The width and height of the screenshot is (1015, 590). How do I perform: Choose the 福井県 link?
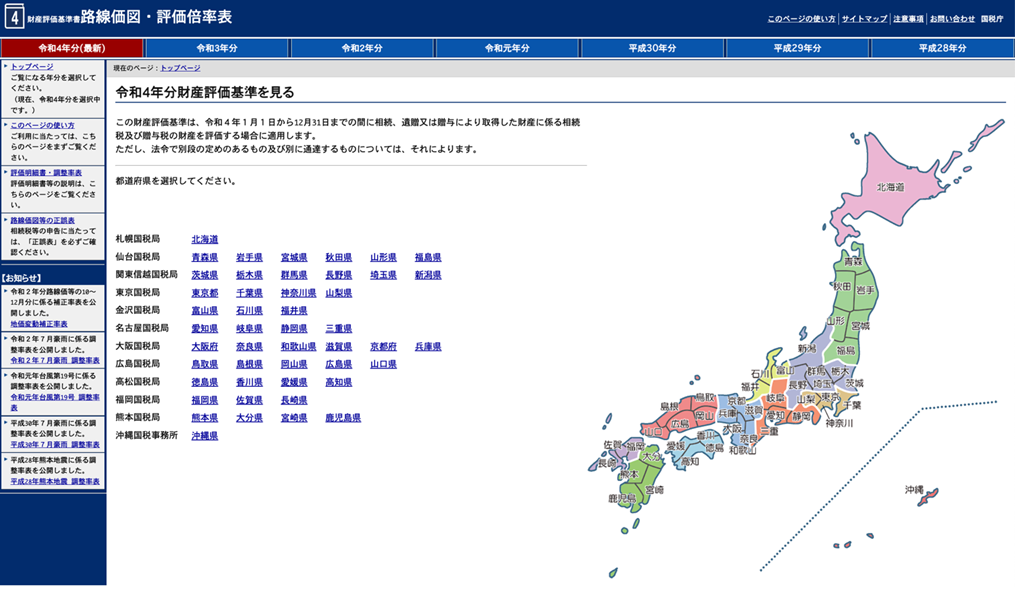coord(294,311)
